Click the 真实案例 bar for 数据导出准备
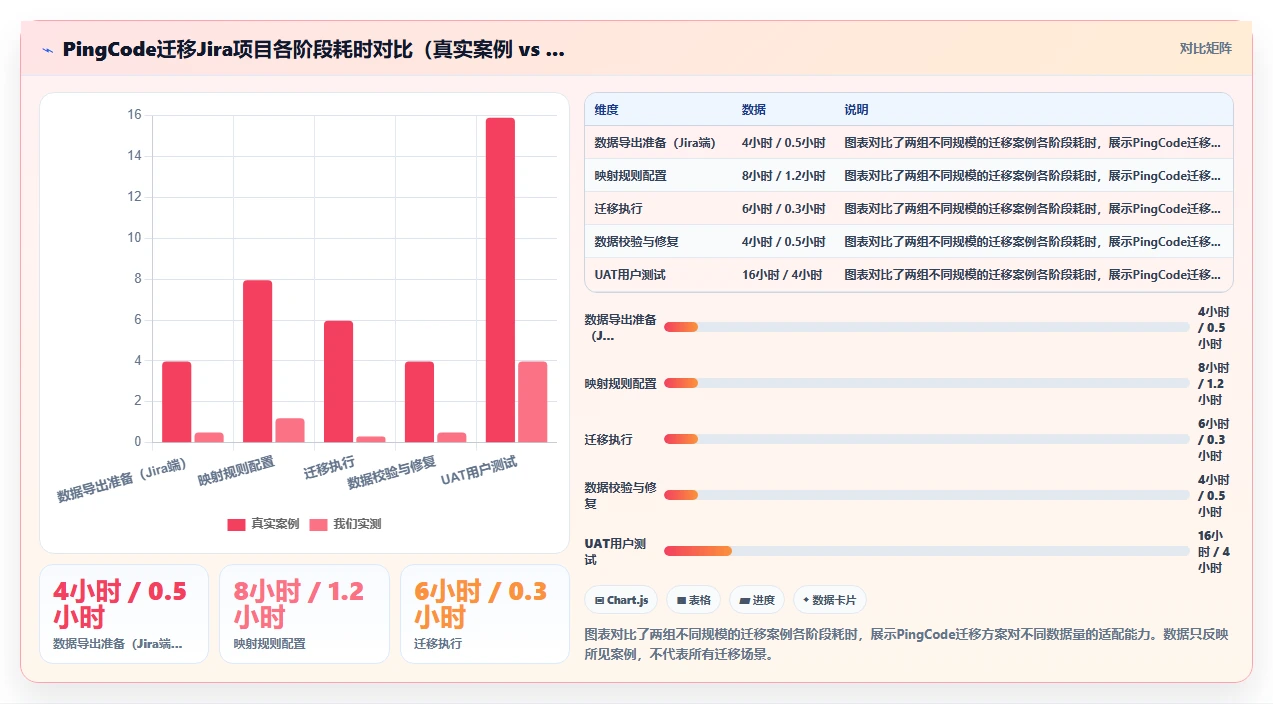 (x=176, y=402)
